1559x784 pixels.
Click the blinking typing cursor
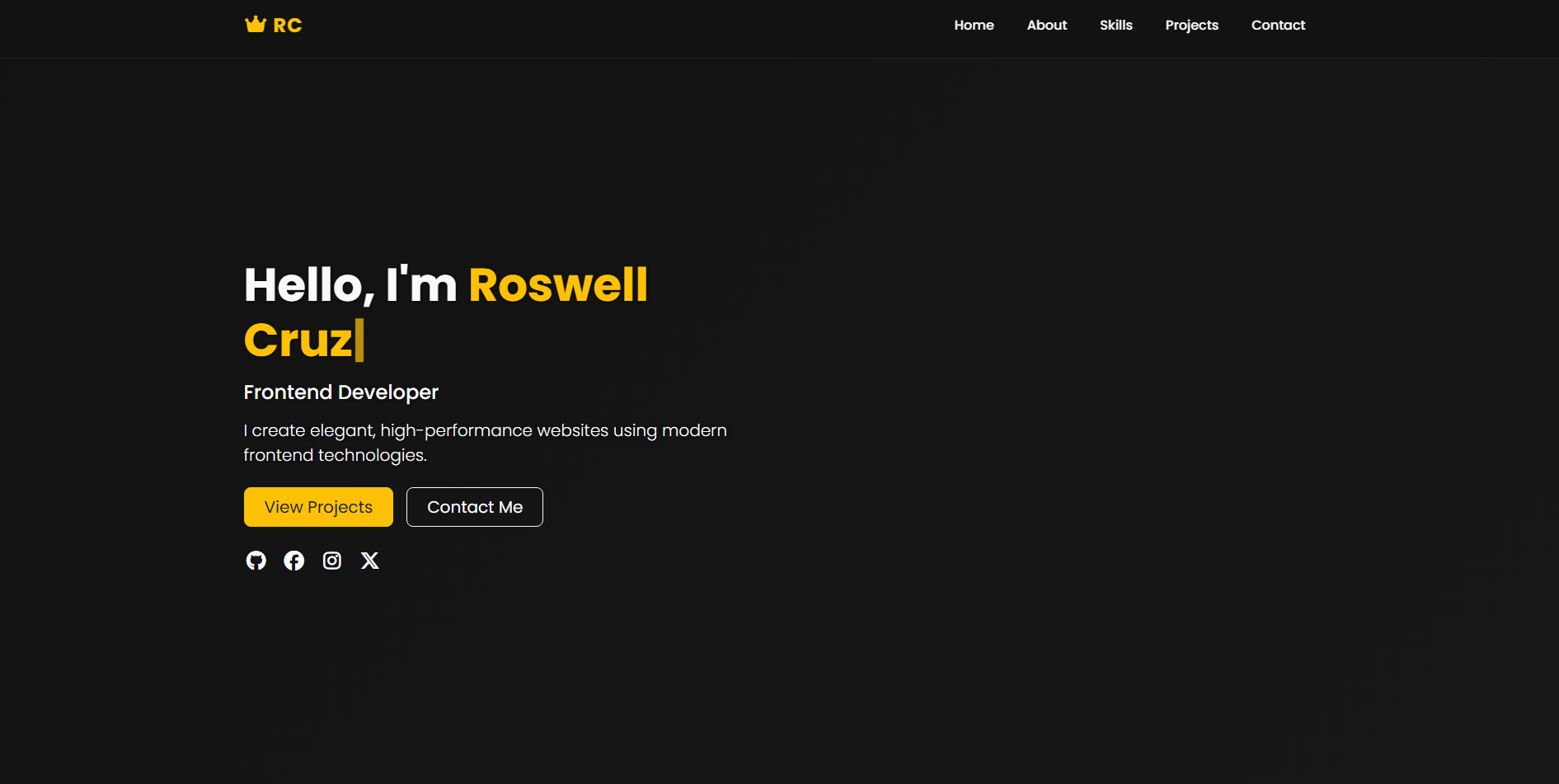click(361, 339)
